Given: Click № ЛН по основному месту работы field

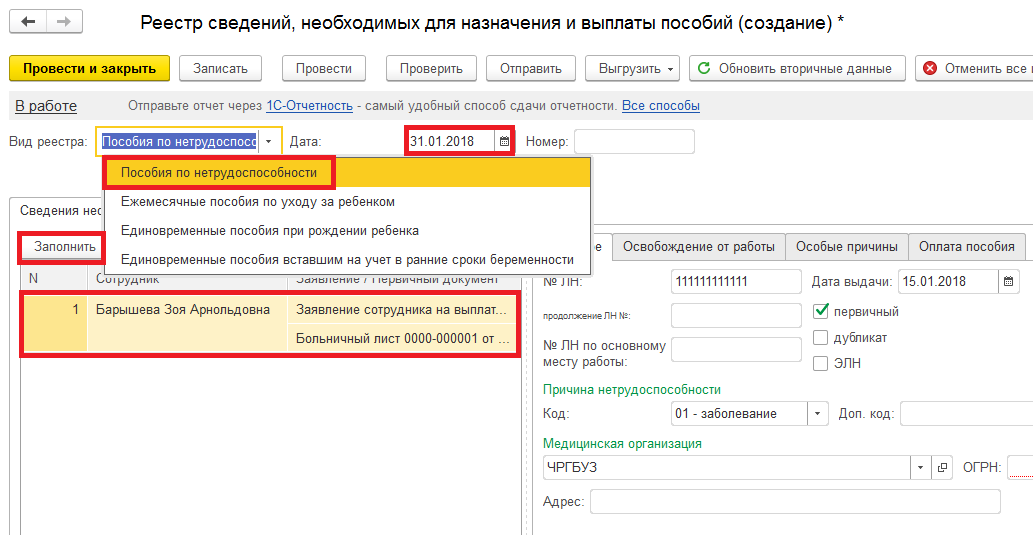Looking at the screenshot, I should point(736,349).
